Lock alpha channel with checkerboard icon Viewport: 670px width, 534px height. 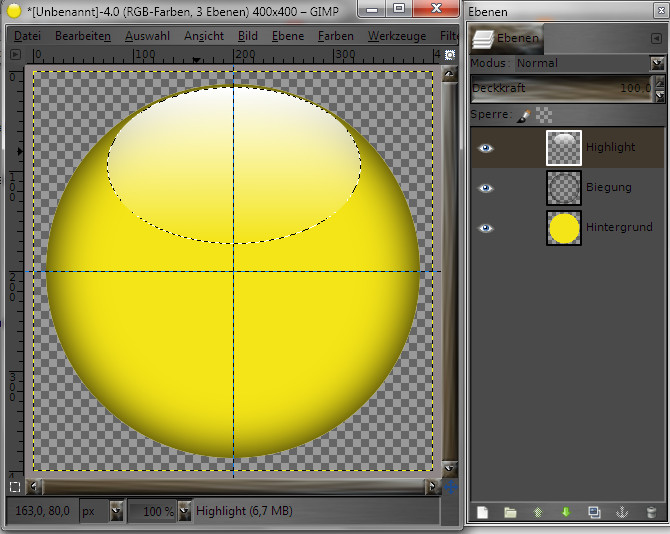pyautogui.click(x=544, y=115)
